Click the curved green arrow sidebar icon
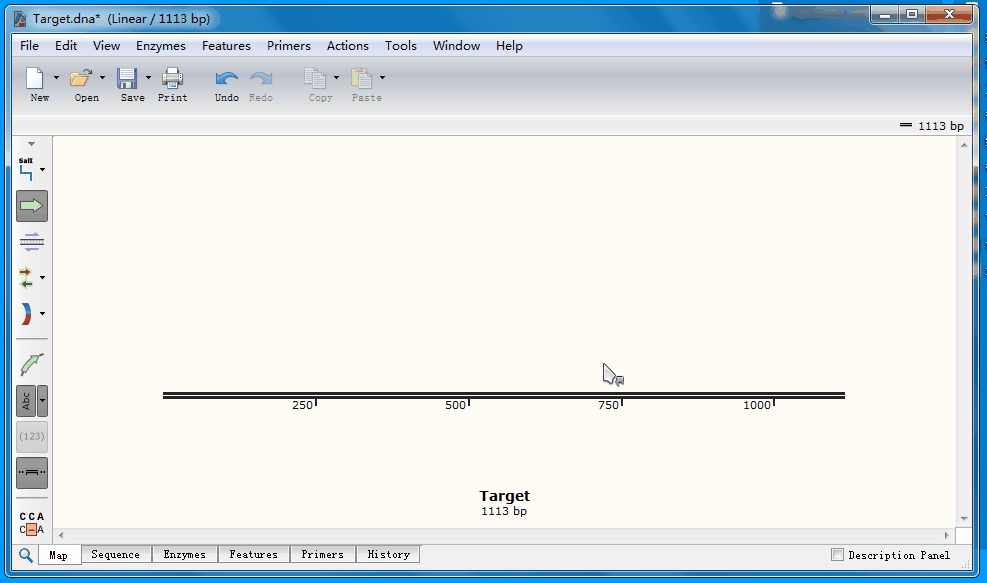Viewport: 987px width, 583px height. pos(32,364)
